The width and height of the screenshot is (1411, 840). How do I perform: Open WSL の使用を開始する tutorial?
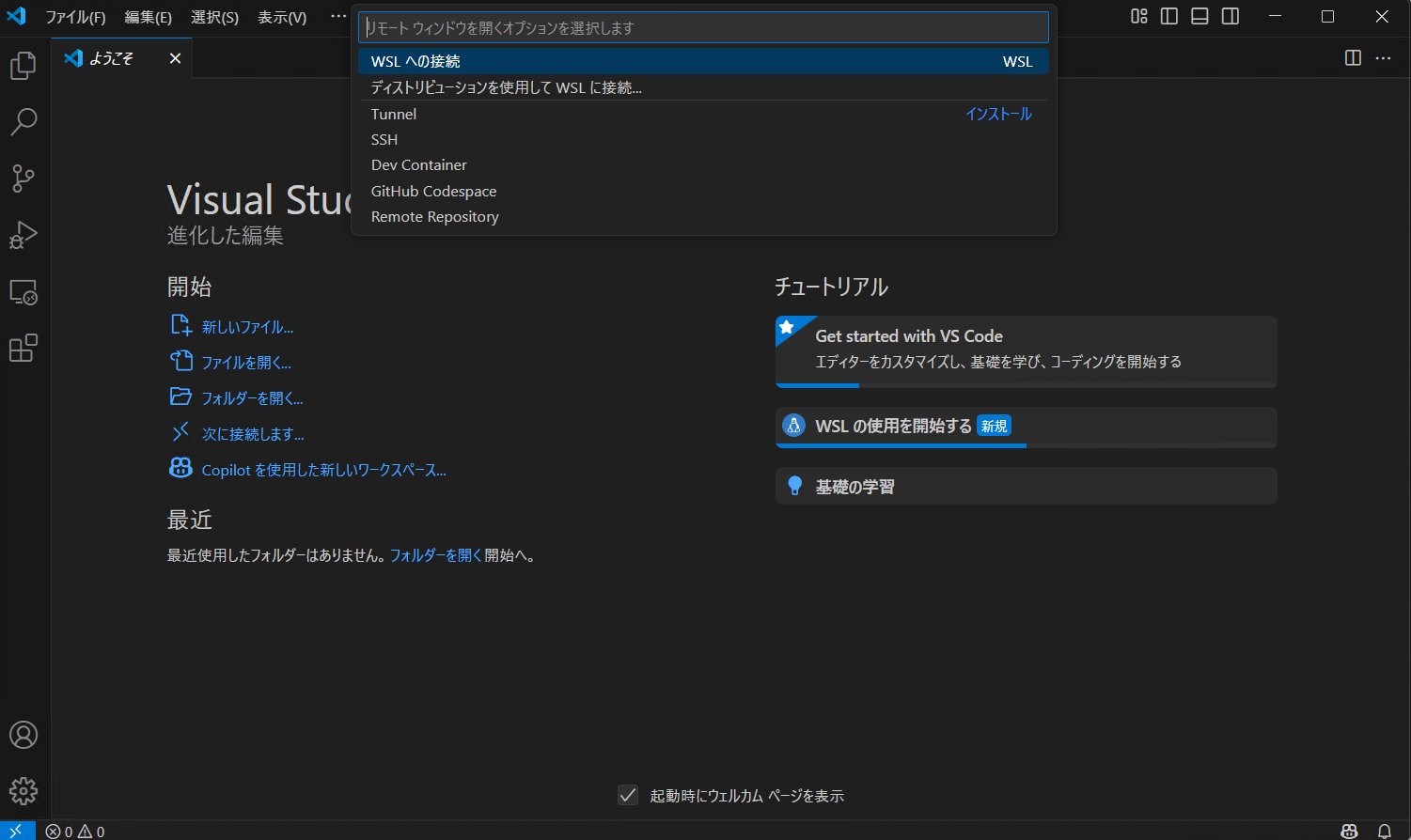pos(1026,428)
